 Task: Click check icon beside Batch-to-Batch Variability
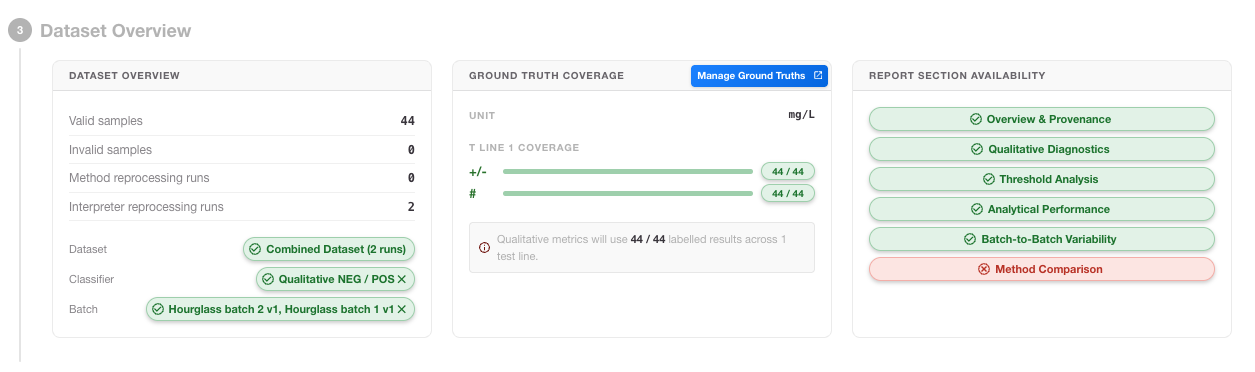pos(970,239)
